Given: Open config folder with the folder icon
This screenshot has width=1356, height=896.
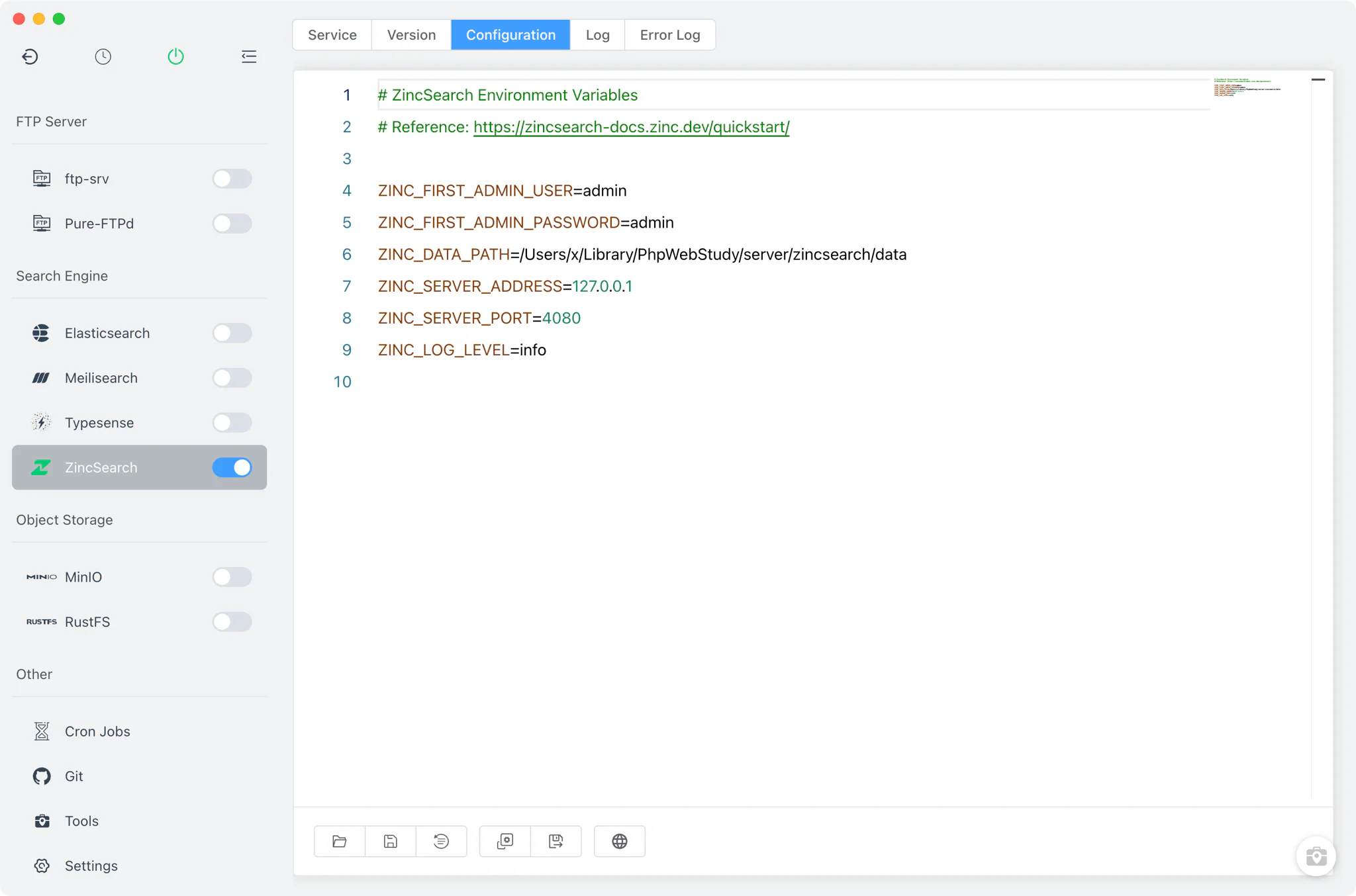Looking at the screenshot, I should (x=340, y=841).
